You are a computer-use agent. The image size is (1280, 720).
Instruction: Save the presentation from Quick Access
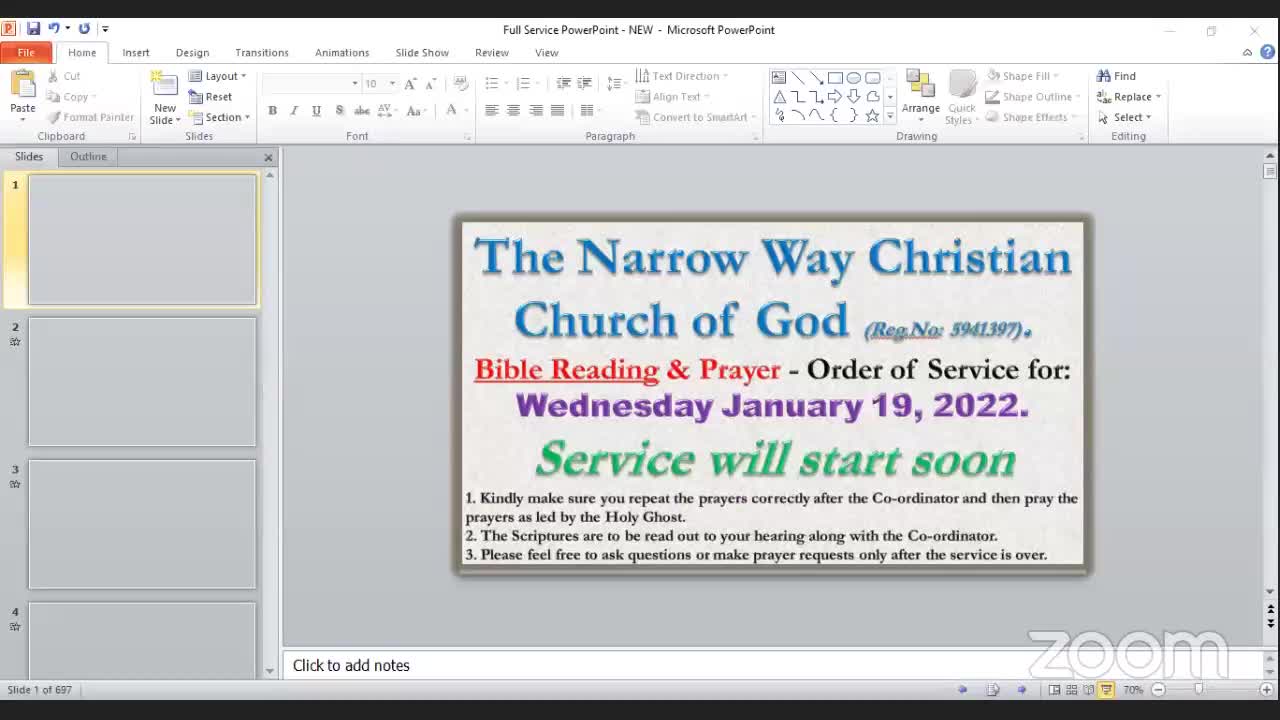[x=33, y=29]
